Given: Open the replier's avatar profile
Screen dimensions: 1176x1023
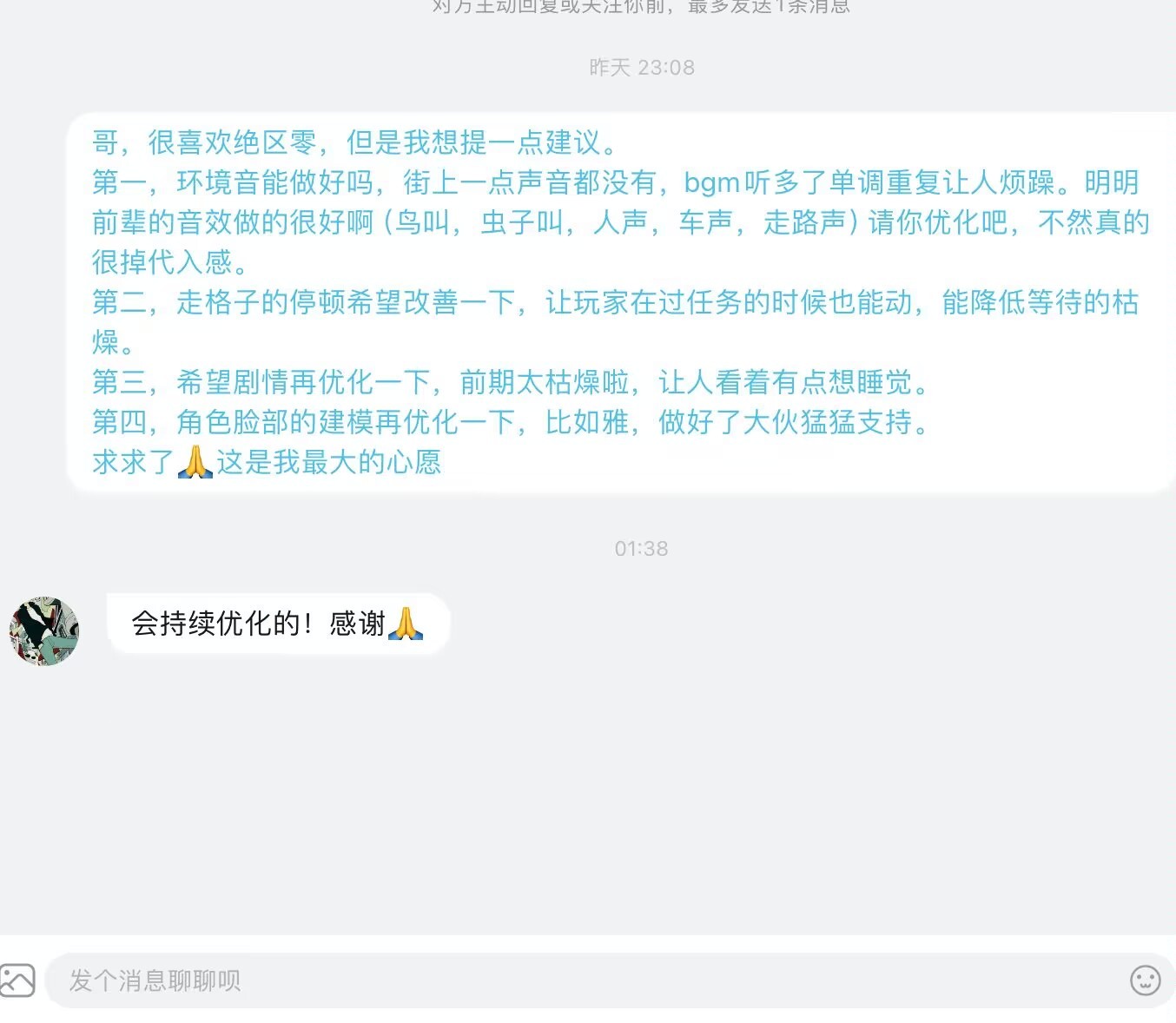Looking at the screenshot, I should pyautogui.click(x=43, y=630).
